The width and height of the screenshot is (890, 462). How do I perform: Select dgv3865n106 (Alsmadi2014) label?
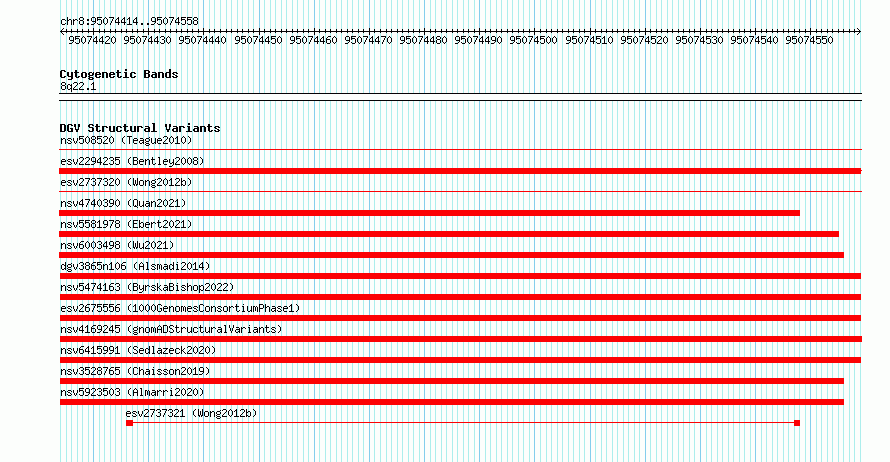pyautogui.click(x=135, y=266)
